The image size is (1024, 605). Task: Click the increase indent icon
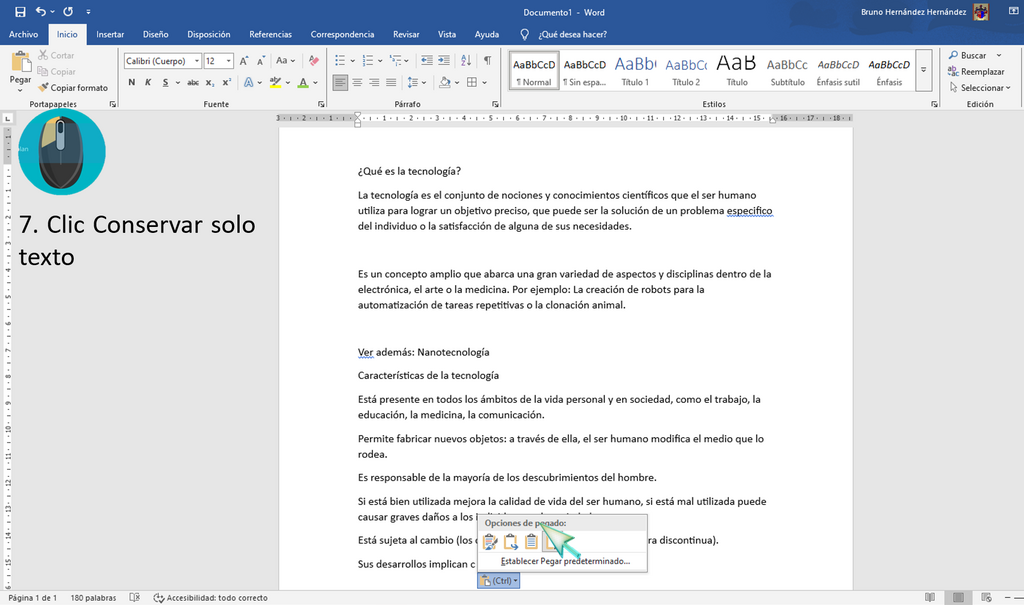[x=444, y=61]
